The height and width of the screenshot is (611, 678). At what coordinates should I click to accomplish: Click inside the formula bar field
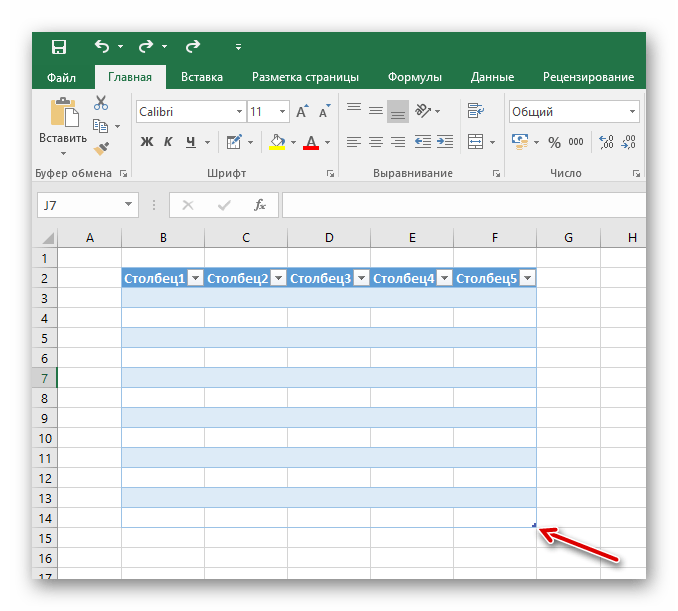point(464,205)
